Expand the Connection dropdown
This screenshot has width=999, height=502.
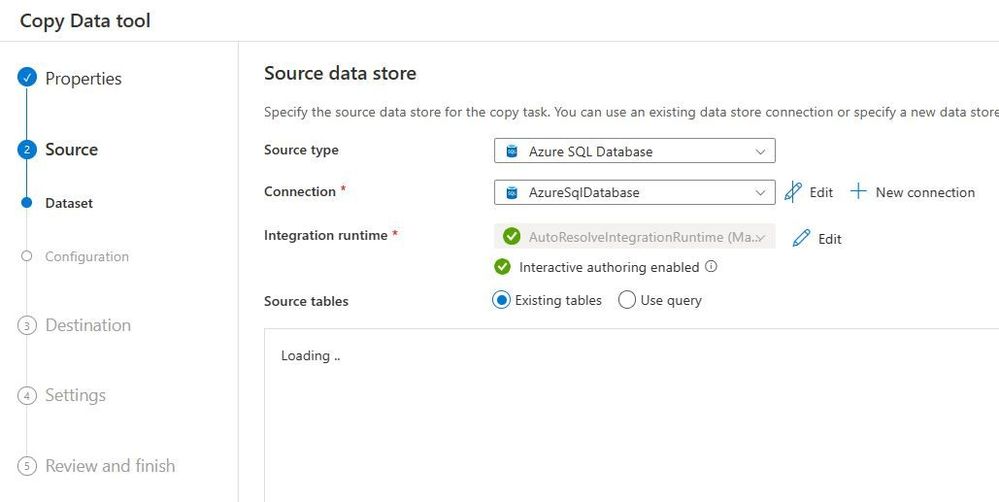coord(634,192)
